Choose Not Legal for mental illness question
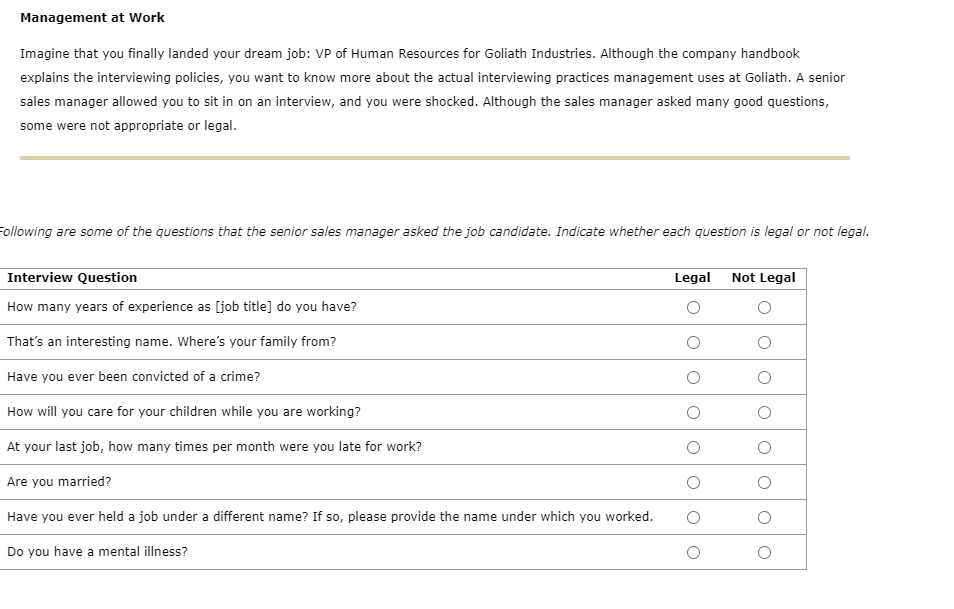The height and width of the screenshot is (609, 954). point(764,553)
